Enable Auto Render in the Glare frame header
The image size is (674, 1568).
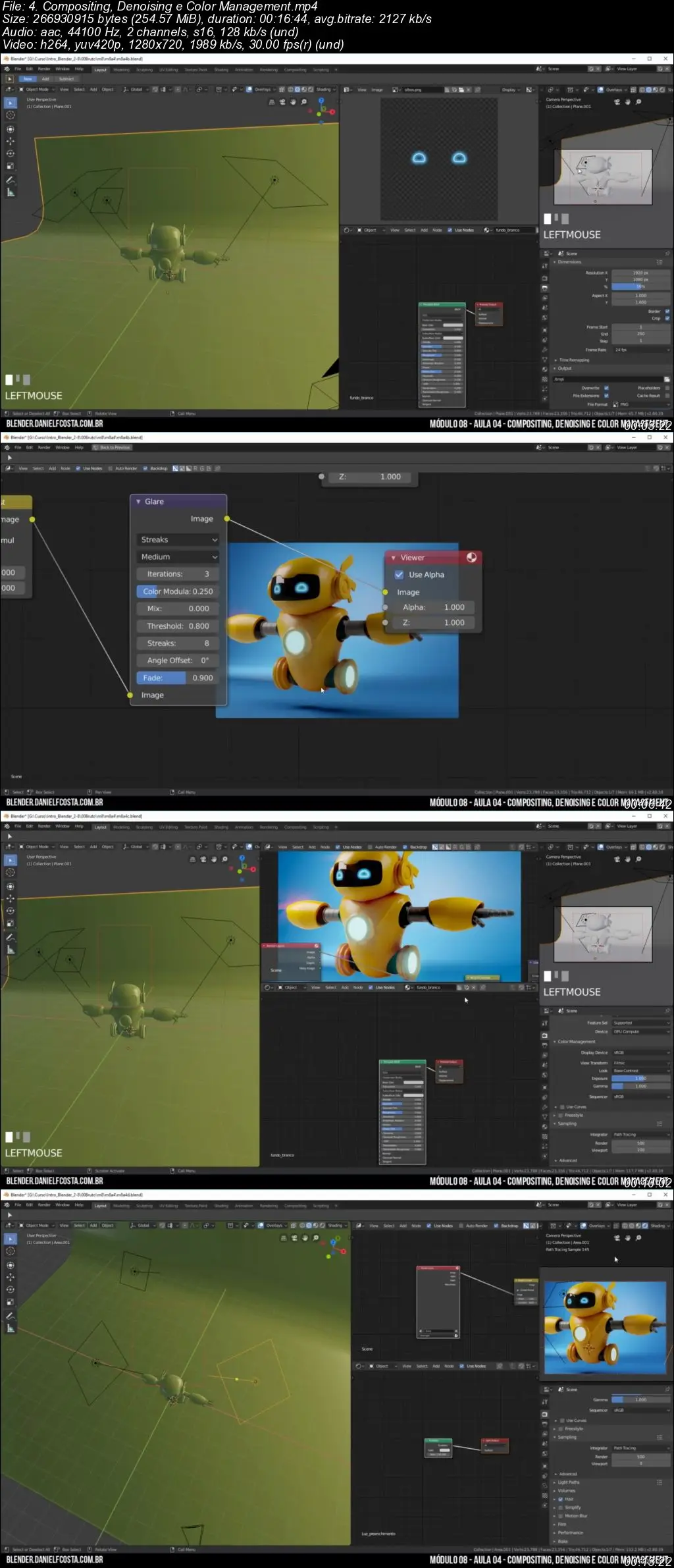pyautogui.click(x=110, y=469)
